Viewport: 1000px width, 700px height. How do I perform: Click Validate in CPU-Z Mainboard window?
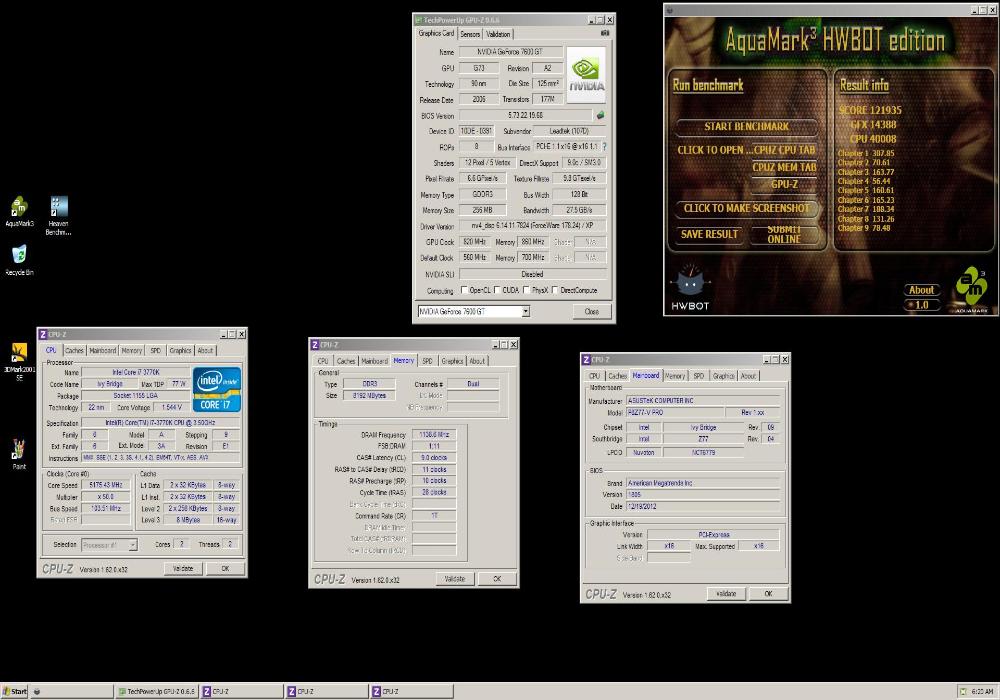[x=726, y=594]
